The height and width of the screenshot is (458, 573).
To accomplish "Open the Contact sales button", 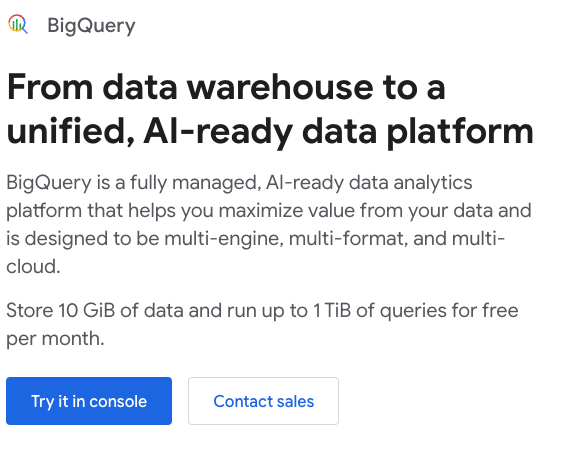I will click(263, 401).
